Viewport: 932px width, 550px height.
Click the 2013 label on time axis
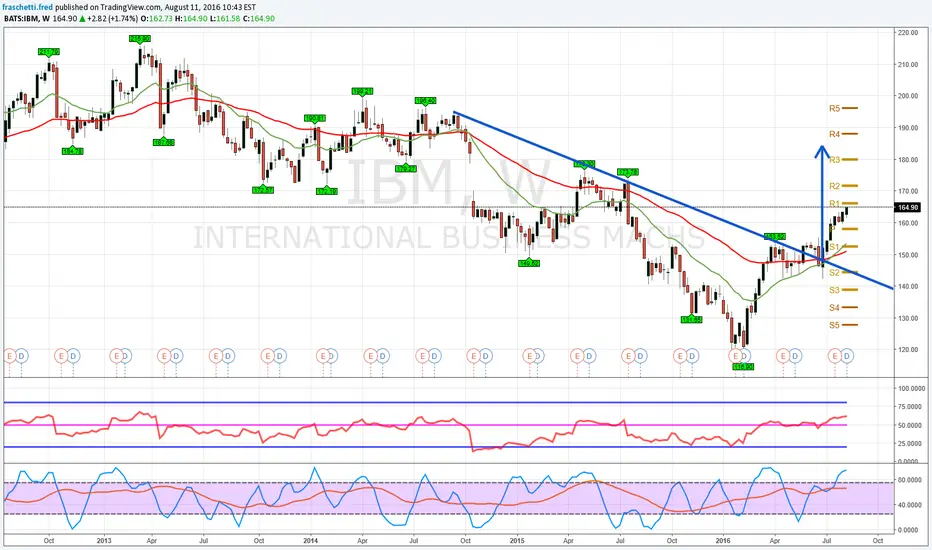tap(104, 540)
